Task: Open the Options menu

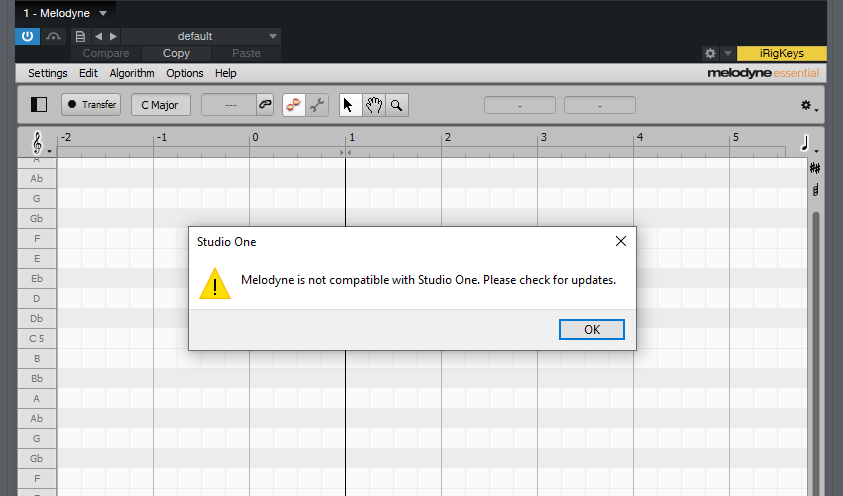Action: click(x=184, y=73)
